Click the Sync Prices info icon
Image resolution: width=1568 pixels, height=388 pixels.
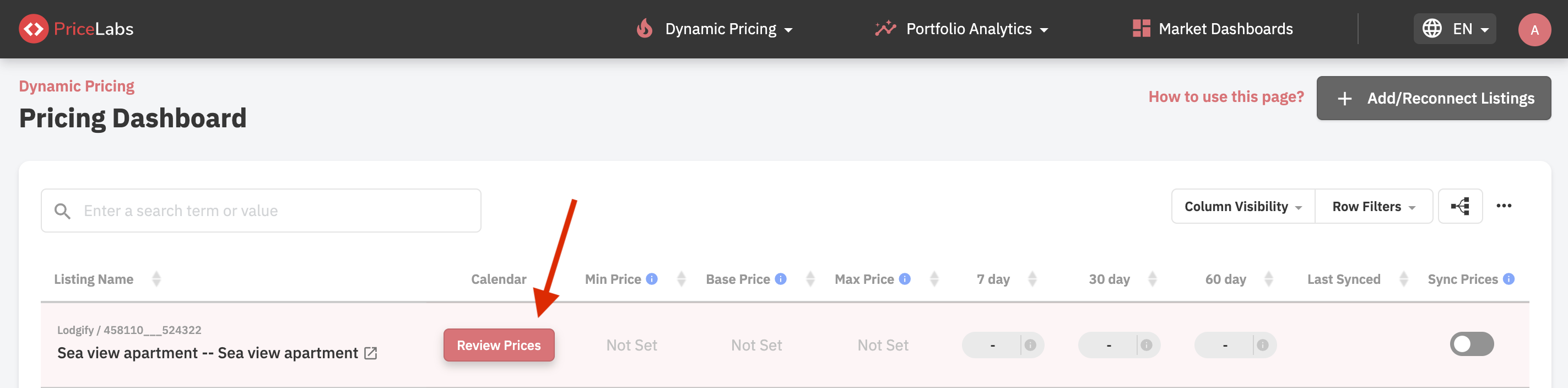click(x=1508, y=279)
